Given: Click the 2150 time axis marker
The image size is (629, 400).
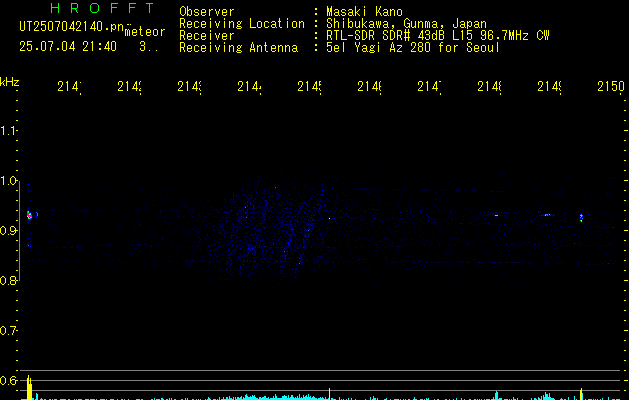Looking at the screenshot, I should click(x=611, y=86).
